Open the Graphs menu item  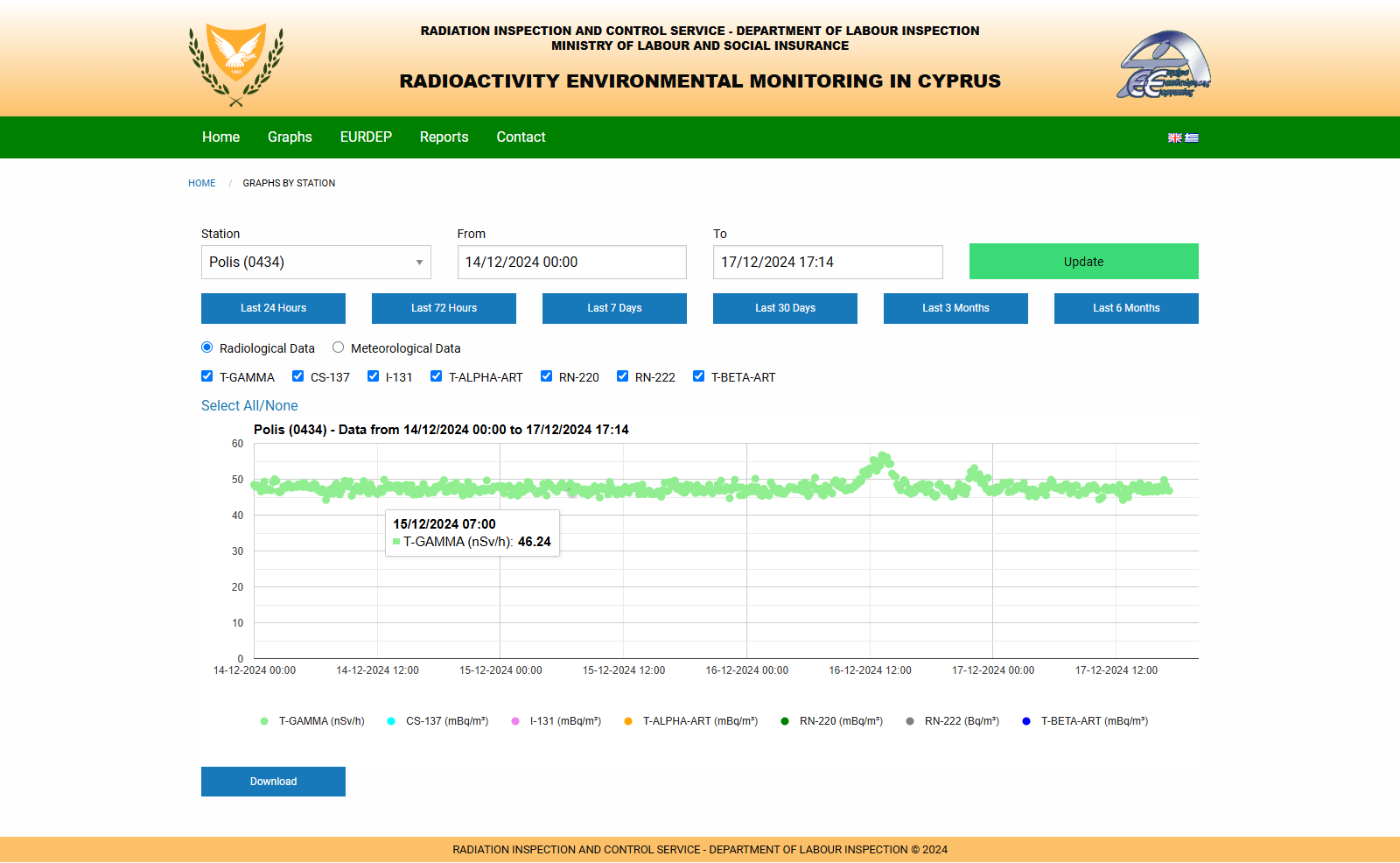pyautogui.click(x=290, y=137)
